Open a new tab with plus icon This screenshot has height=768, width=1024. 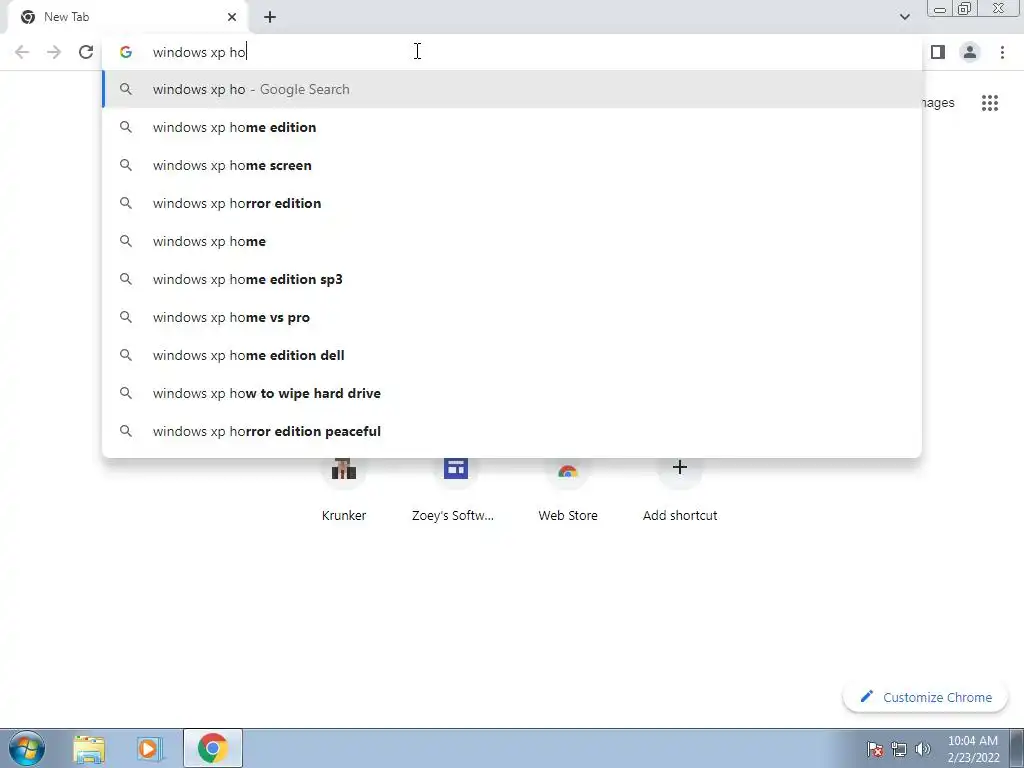[x=270, y=17]
